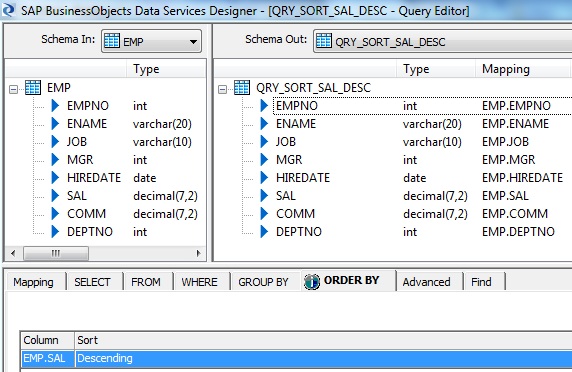Click the table icon inside Schema Out field
Screen dimensions: 572x372
point(324,41)
